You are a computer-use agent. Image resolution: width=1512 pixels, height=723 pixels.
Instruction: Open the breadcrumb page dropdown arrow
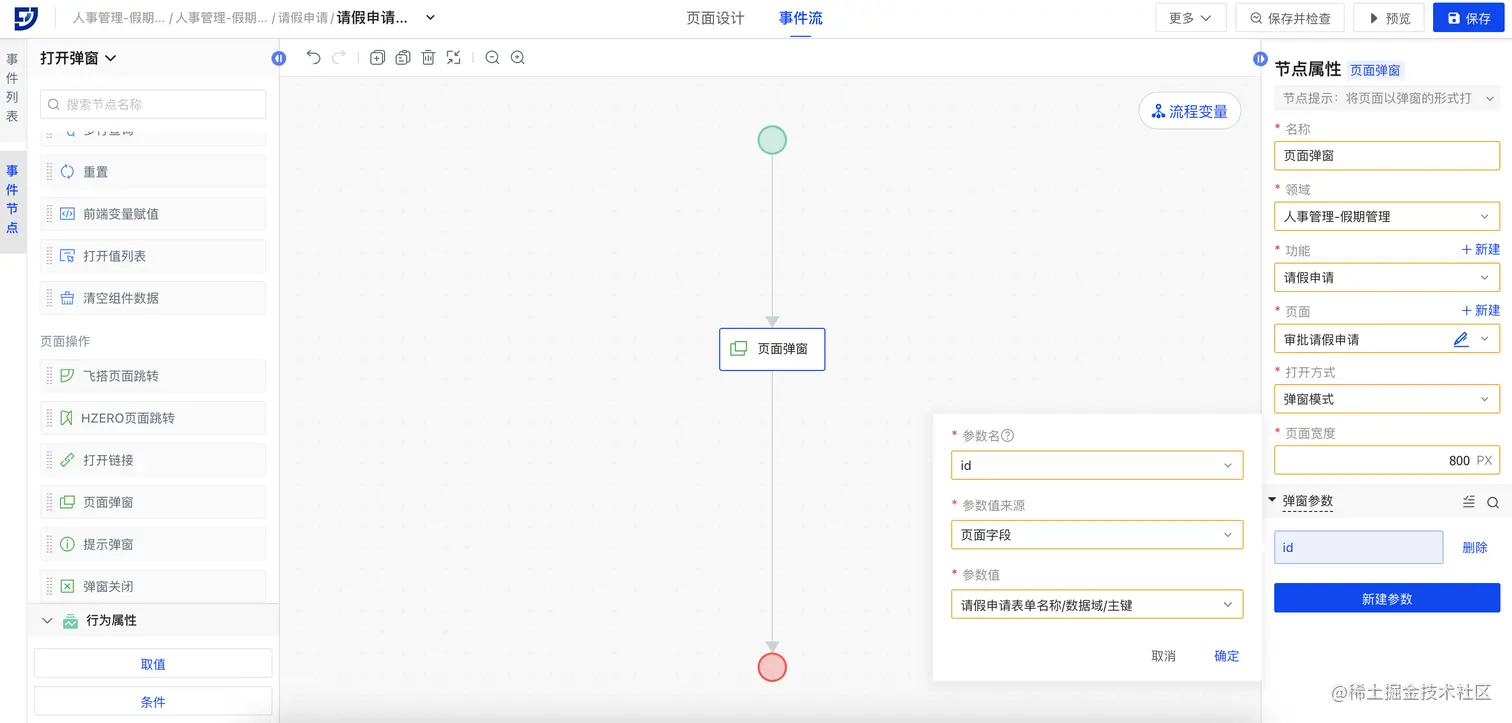point(431,18)
